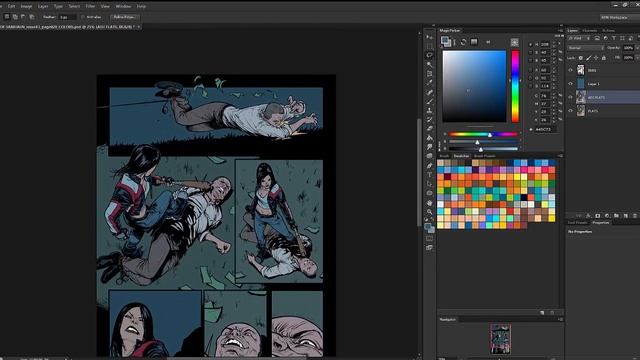640x360 pixels.
Task: Select the Layer 1 layer name
Action: click(593, 84)
